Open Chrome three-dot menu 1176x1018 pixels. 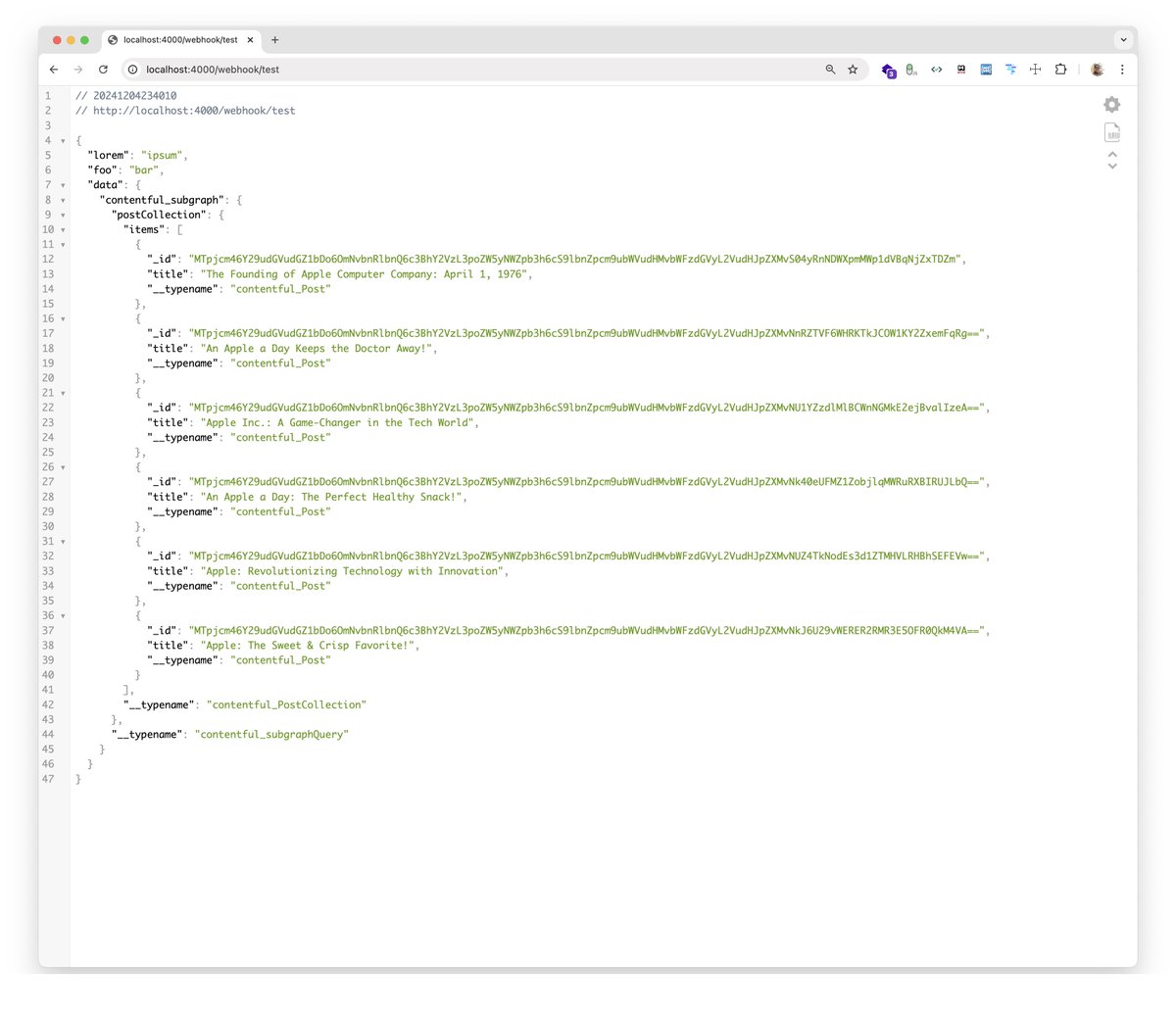1122,70
